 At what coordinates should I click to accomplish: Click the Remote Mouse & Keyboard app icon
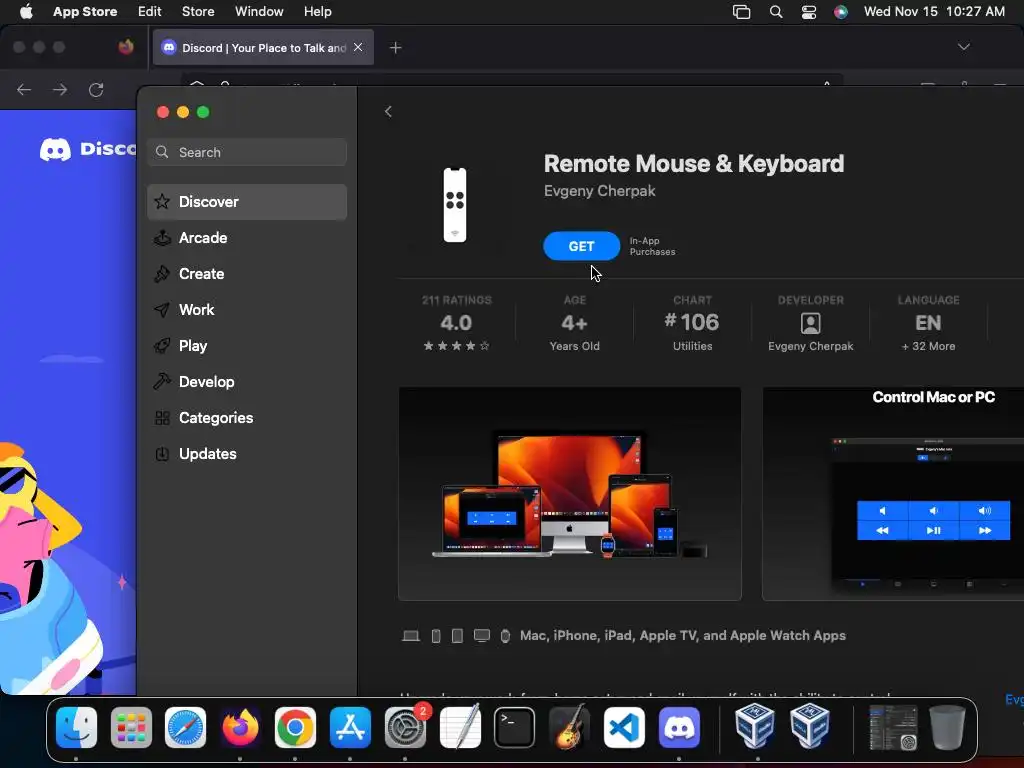click(x=455, y=205)
